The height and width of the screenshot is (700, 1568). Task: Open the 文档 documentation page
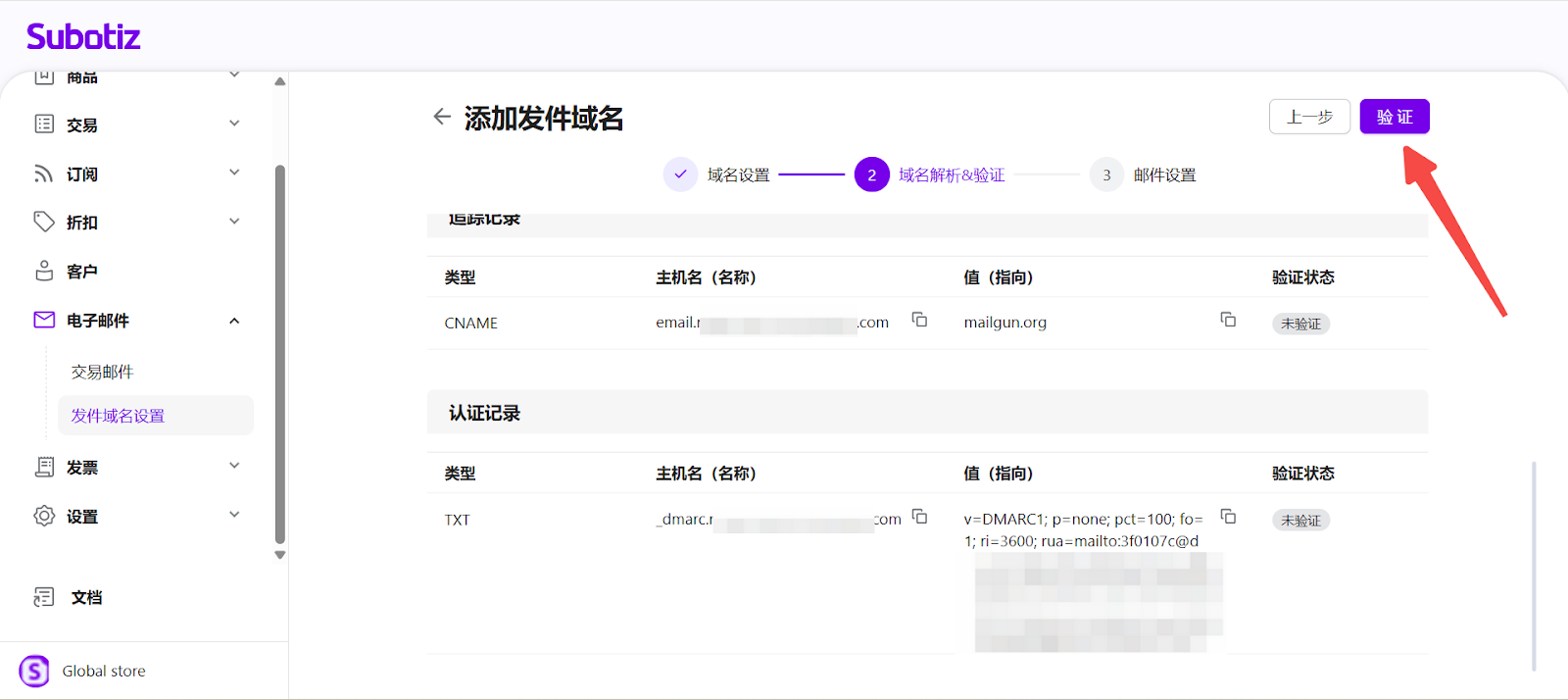86,597
